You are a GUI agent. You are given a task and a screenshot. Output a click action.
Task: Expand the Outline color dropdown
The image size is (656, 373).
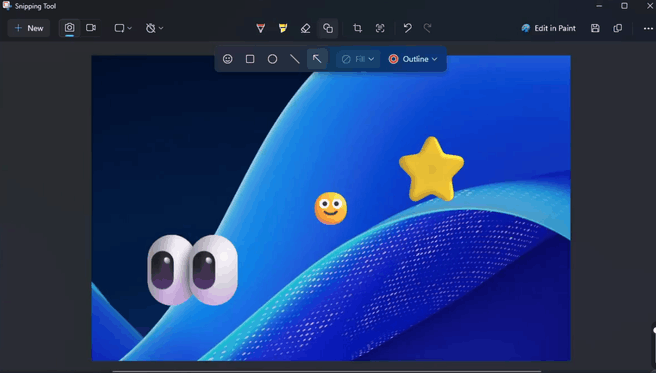(x=413, y=59)
